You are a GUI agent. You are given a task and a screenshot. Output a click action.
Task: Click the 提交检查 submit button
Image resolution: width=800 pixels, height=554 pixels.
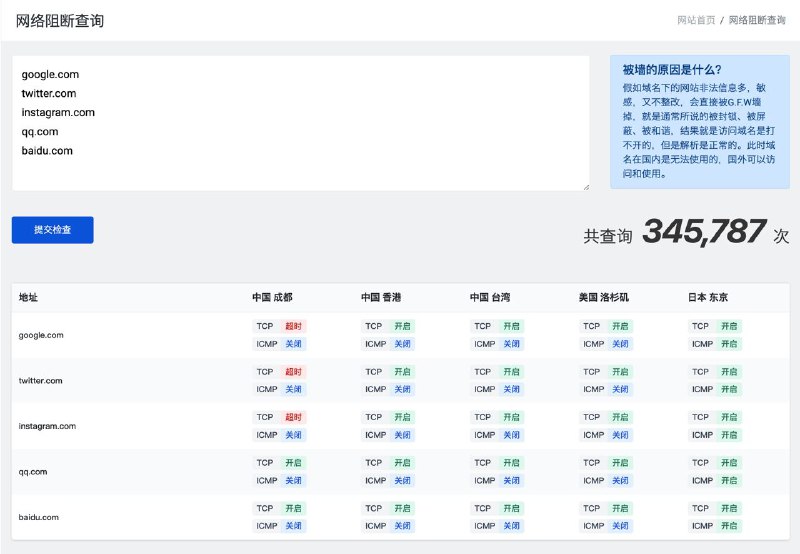pos(53,230)
